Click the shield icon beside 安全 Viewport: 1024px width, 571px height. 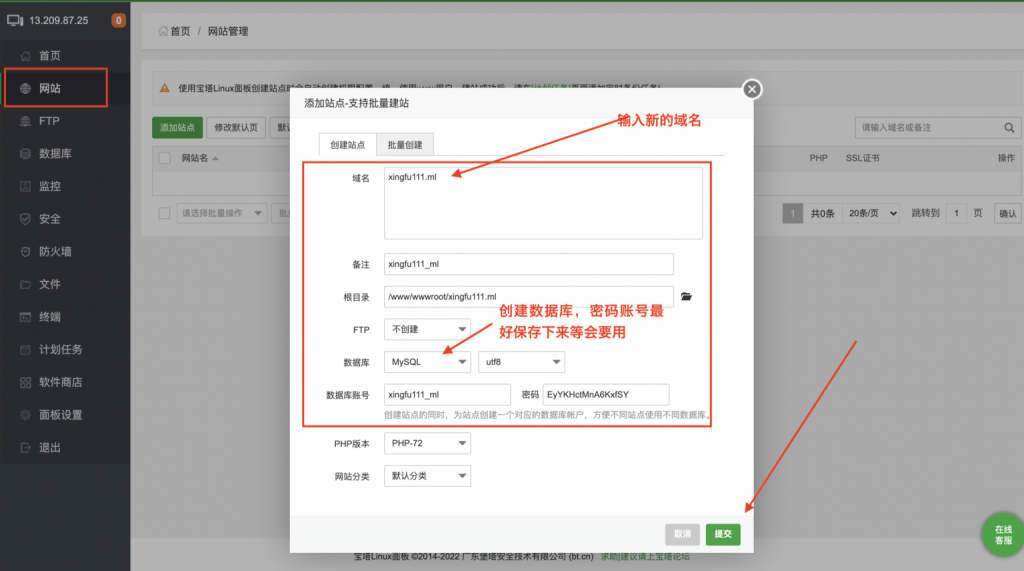pos(25,219)
